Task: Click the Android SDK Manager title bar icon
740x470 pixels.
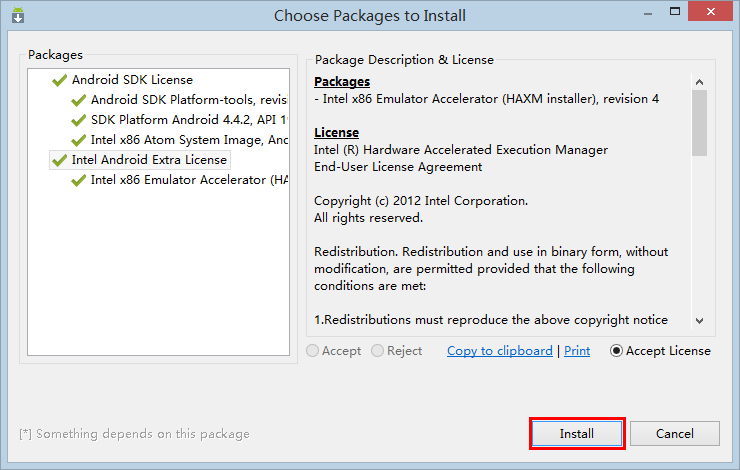Action: (x=18, y=16)
